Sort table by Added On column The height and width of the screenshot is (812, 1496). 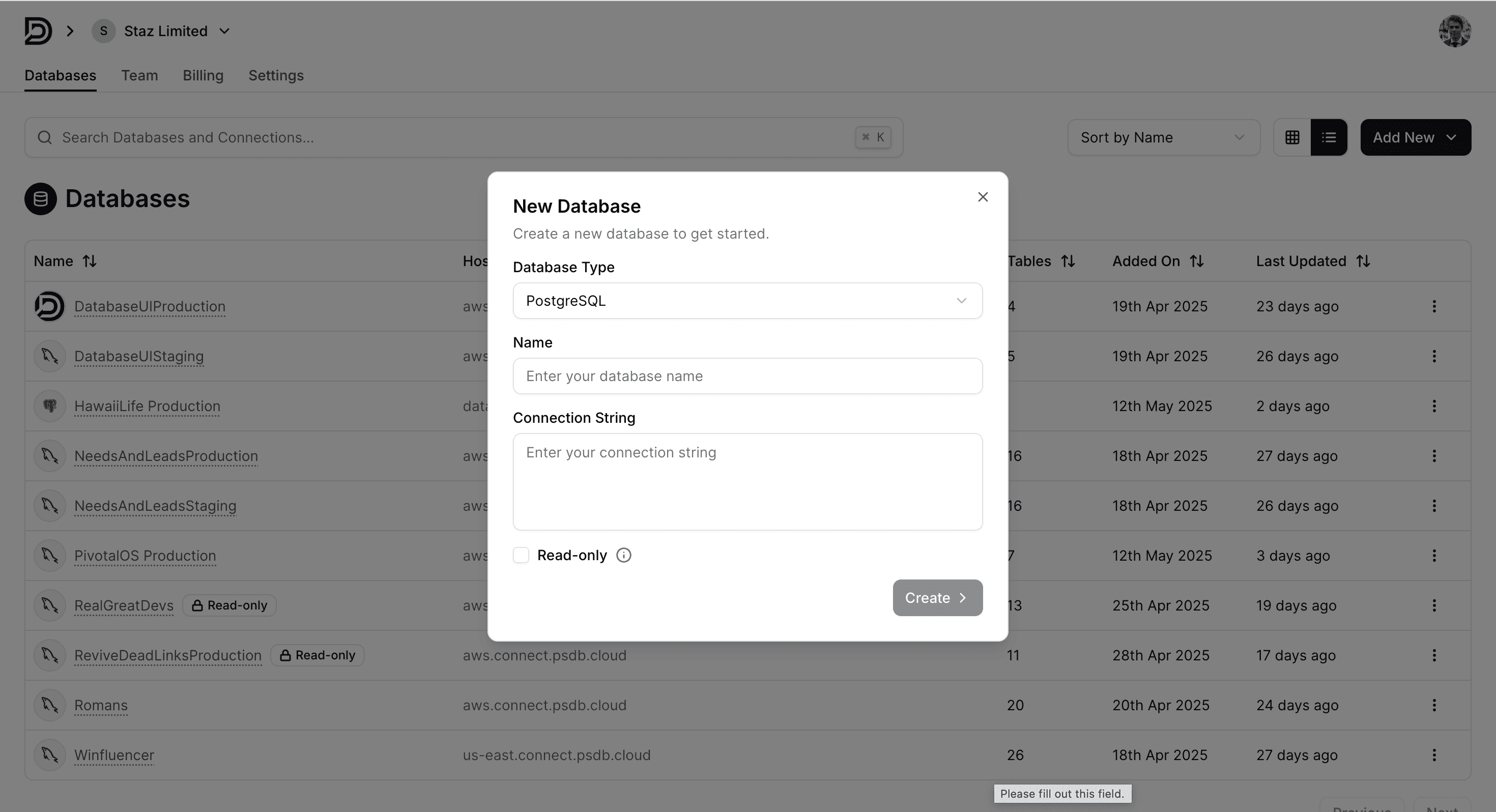(1196, 262)
